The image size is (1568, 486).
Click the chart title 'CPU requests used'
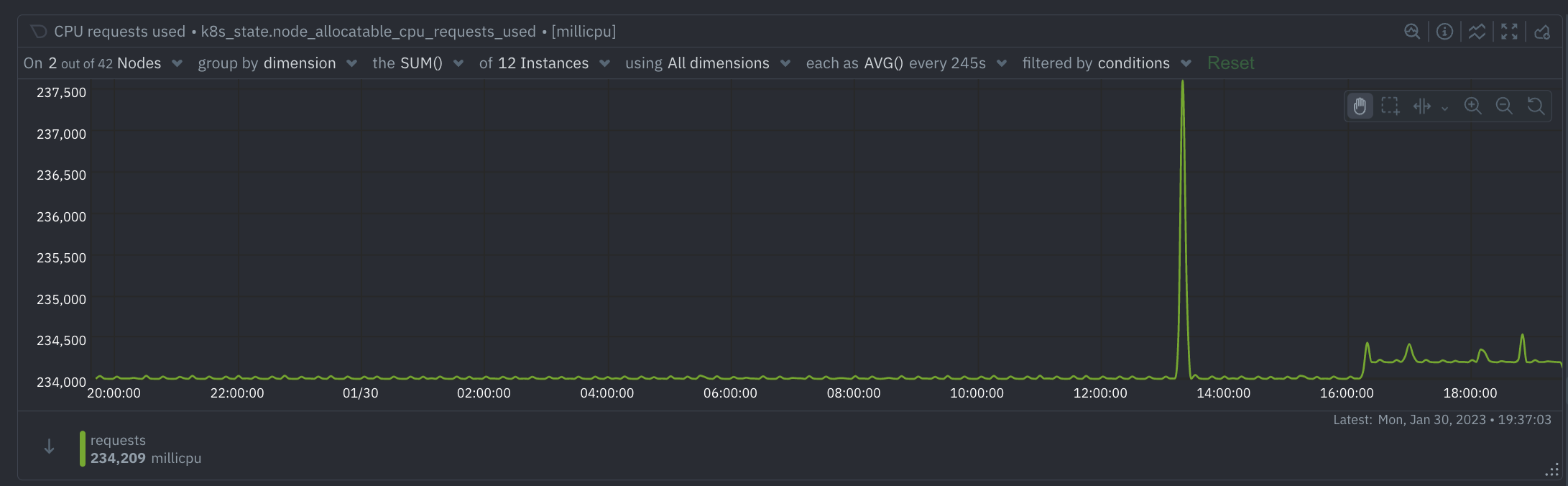coord(119,32)
